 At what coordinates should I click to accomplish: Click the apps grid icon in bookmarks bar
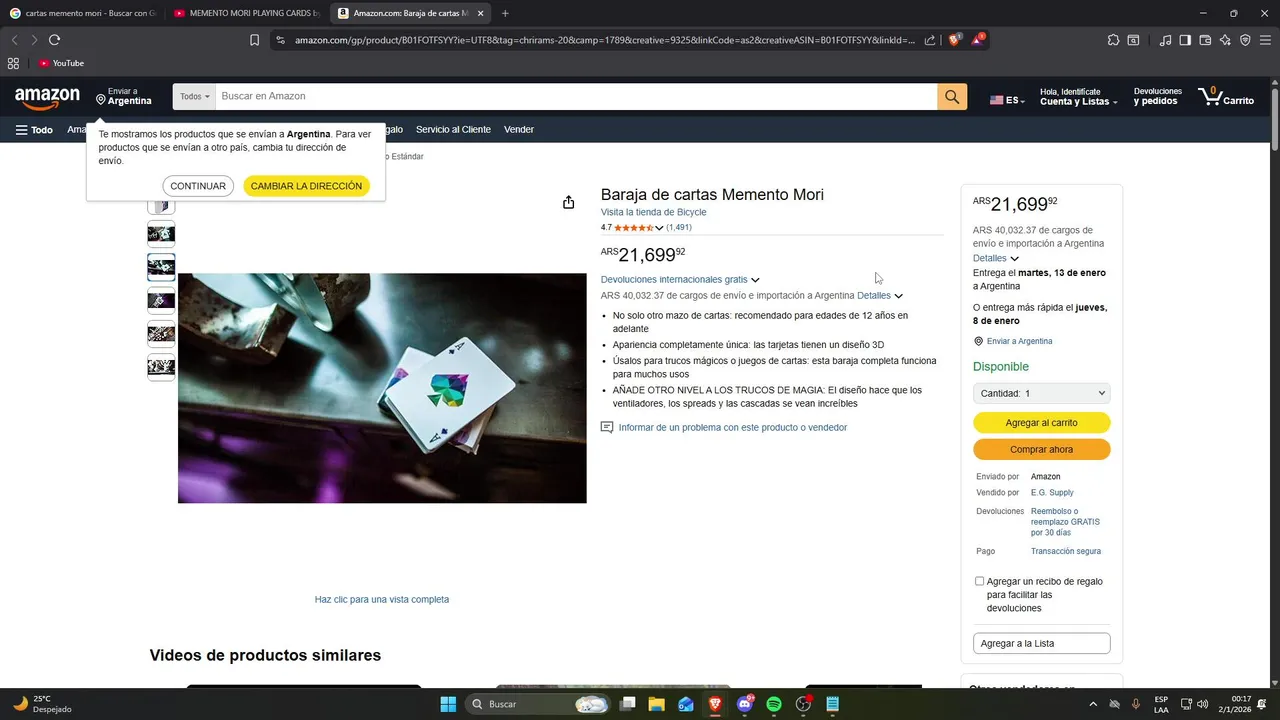point(13,63)
